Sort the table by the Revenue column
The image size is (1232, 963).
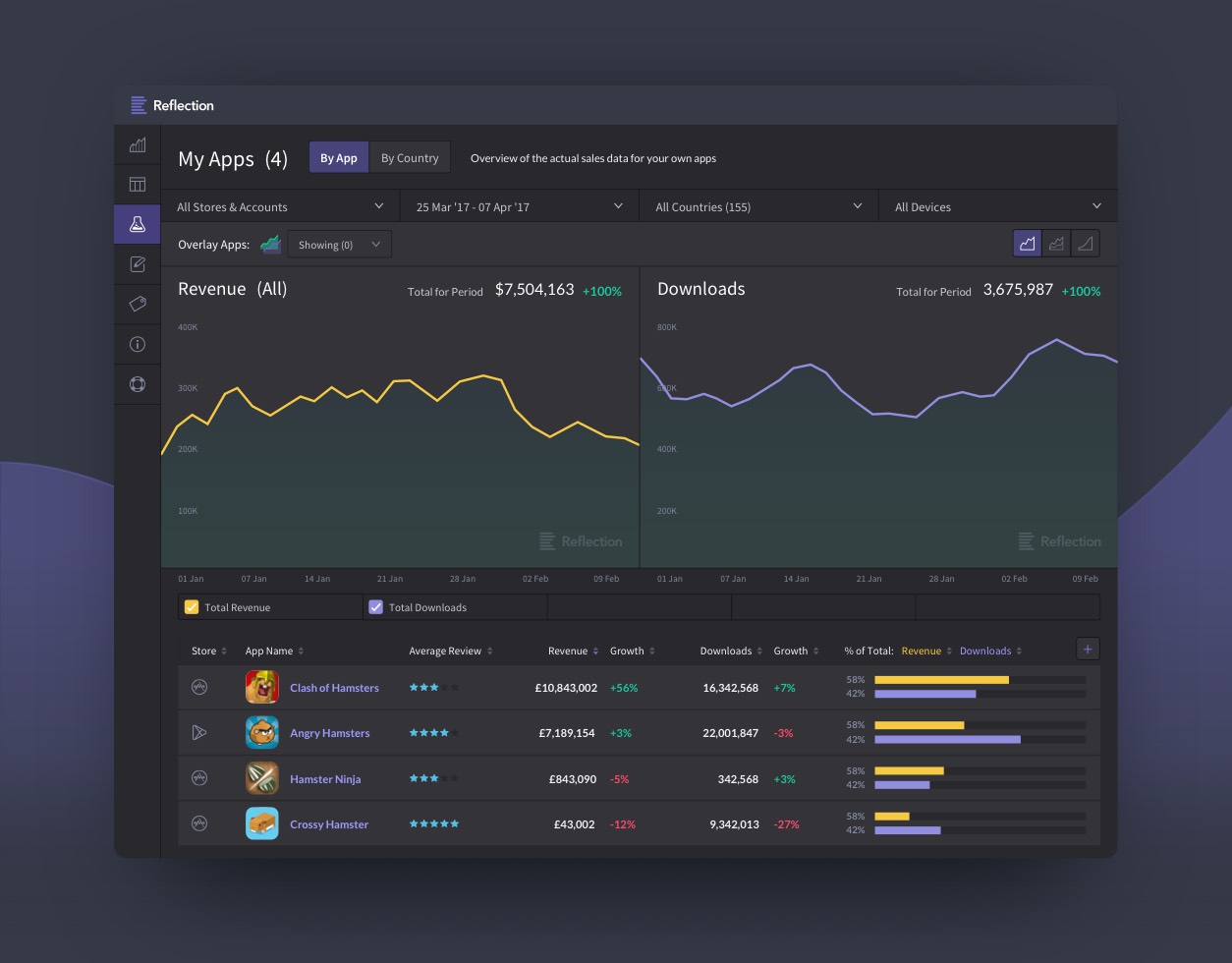click(x=569, y=651)
